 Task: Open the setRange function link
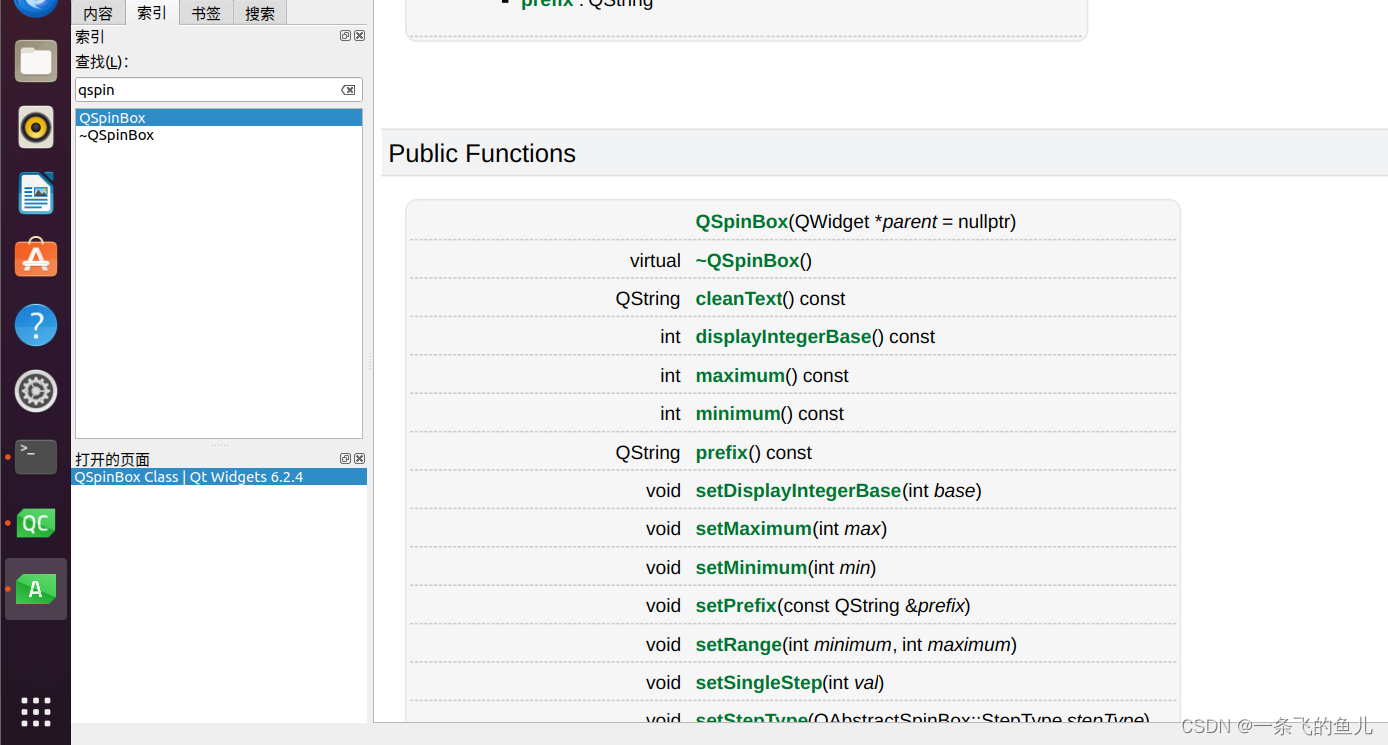[x=739, y=645]
